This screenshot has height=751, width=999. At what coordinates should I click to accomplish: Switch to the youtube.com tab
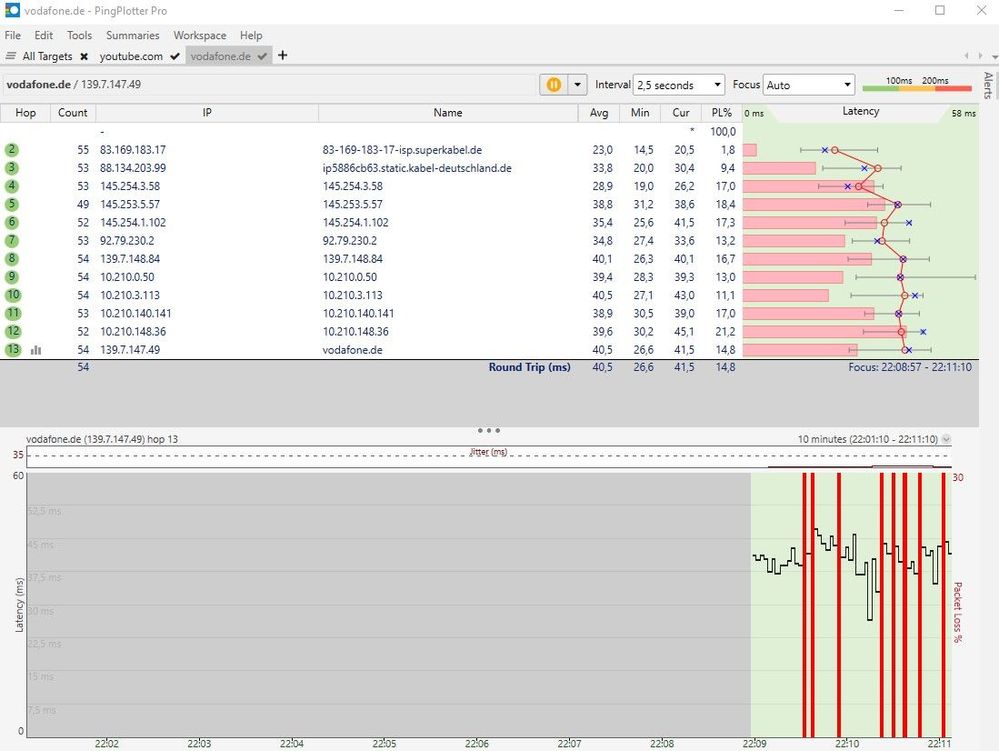131,56
